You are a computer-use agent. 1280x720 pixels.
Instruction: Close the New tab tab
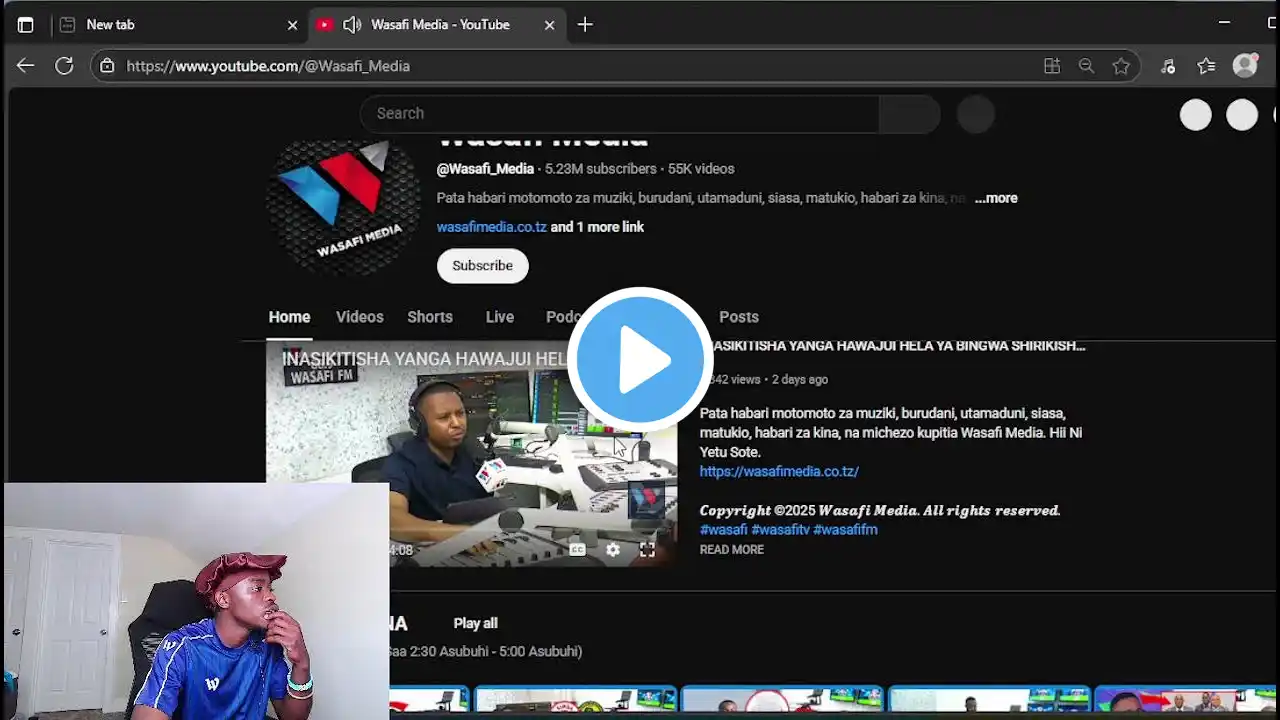[292, 25]
